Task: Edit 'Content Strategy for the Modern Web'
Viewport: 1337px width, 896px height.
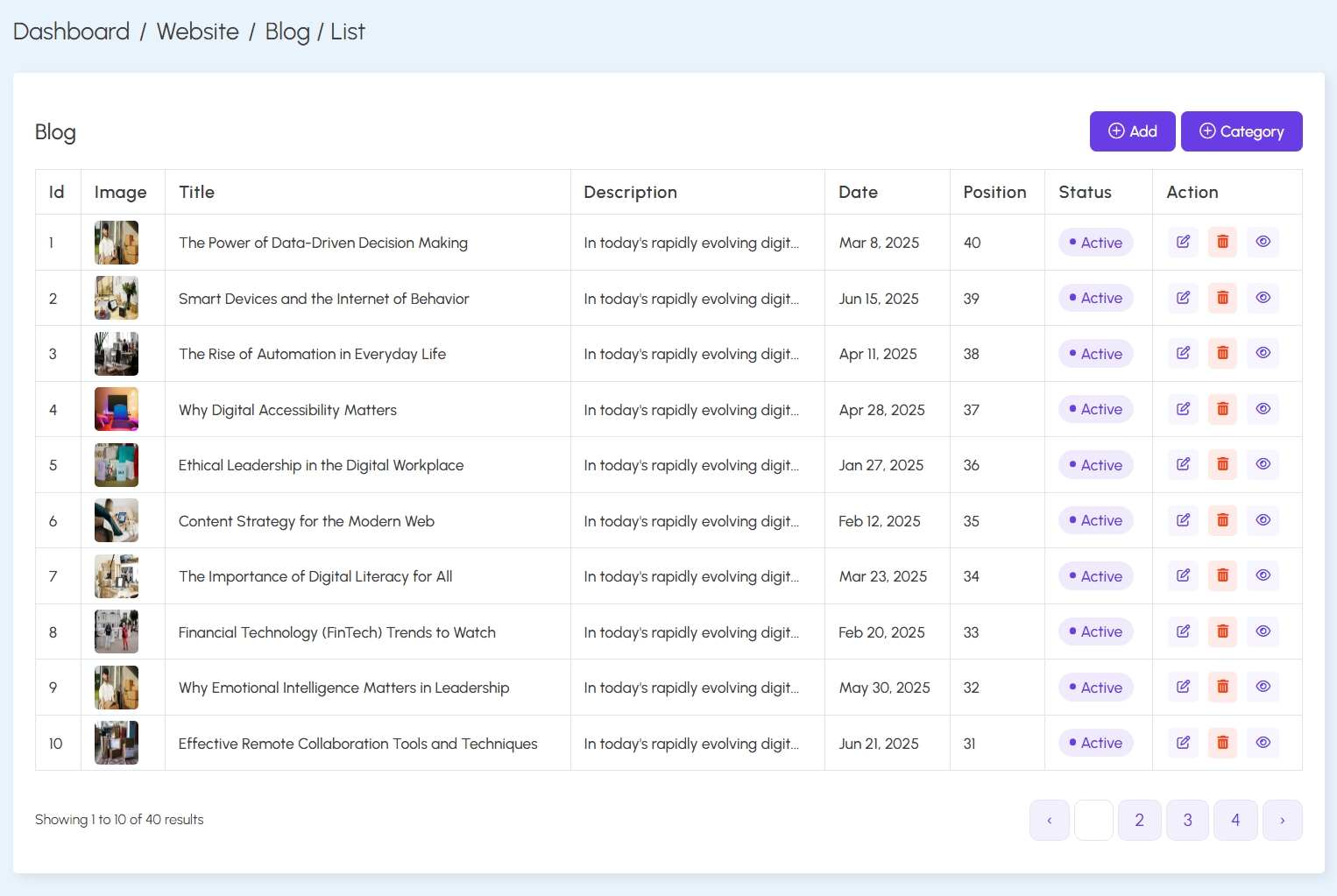Action: click(1183, 520)
